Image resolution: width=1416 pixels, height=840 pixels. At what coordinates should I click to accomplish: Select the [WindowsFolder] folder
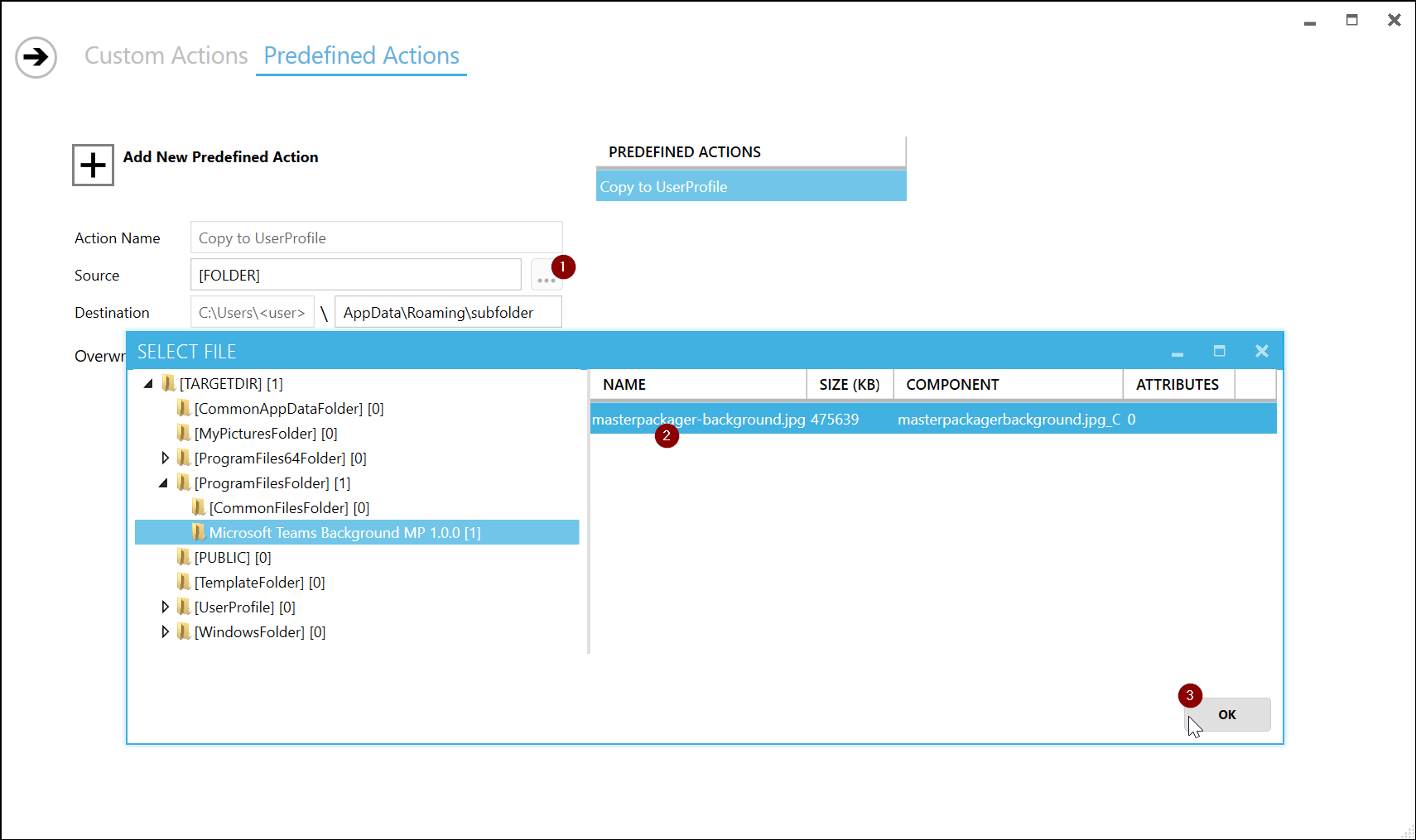[260, 632]
